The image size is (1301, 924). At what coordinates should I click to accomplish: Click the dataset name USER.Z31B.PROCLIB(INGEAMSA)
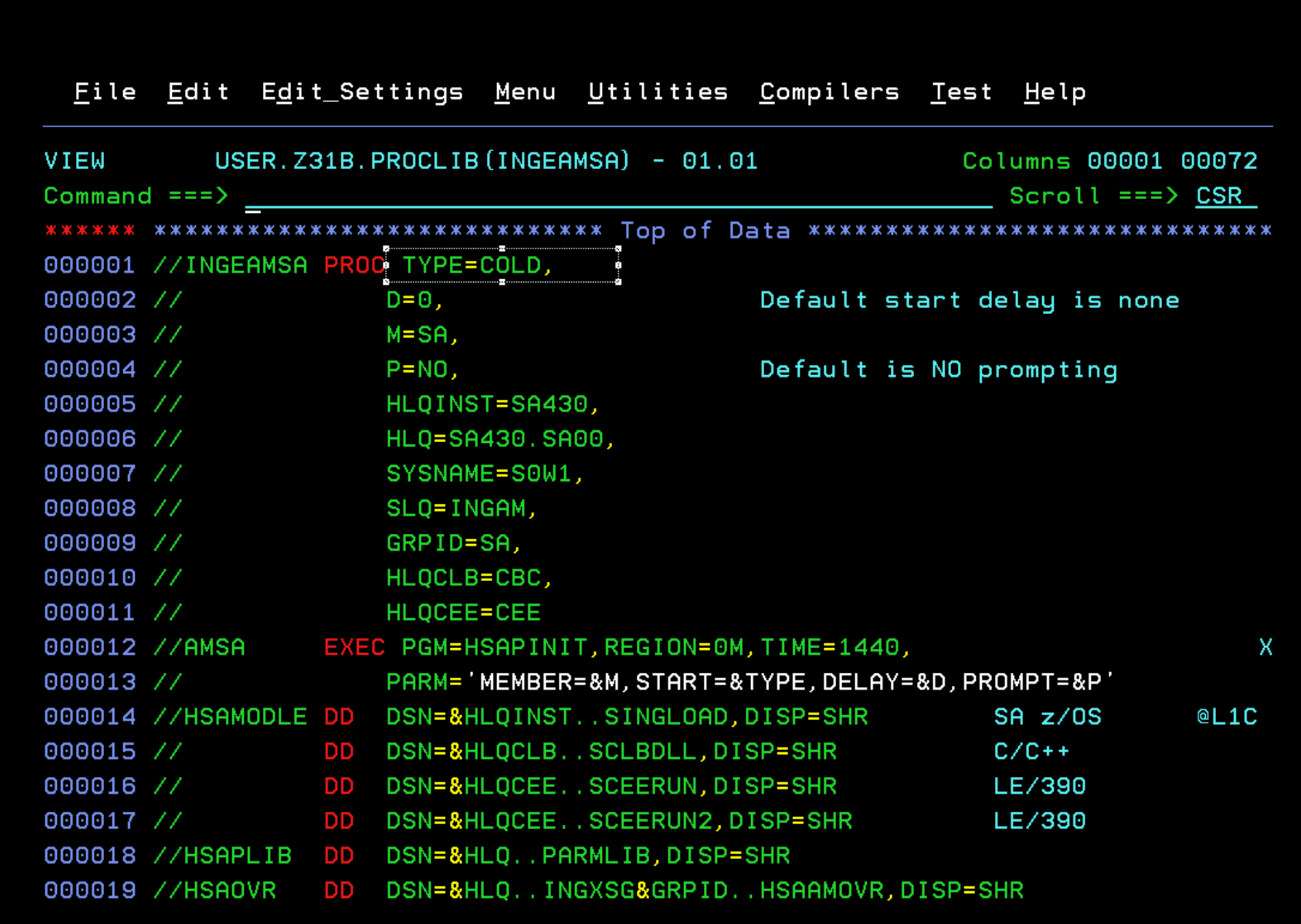tap(421, 161)
